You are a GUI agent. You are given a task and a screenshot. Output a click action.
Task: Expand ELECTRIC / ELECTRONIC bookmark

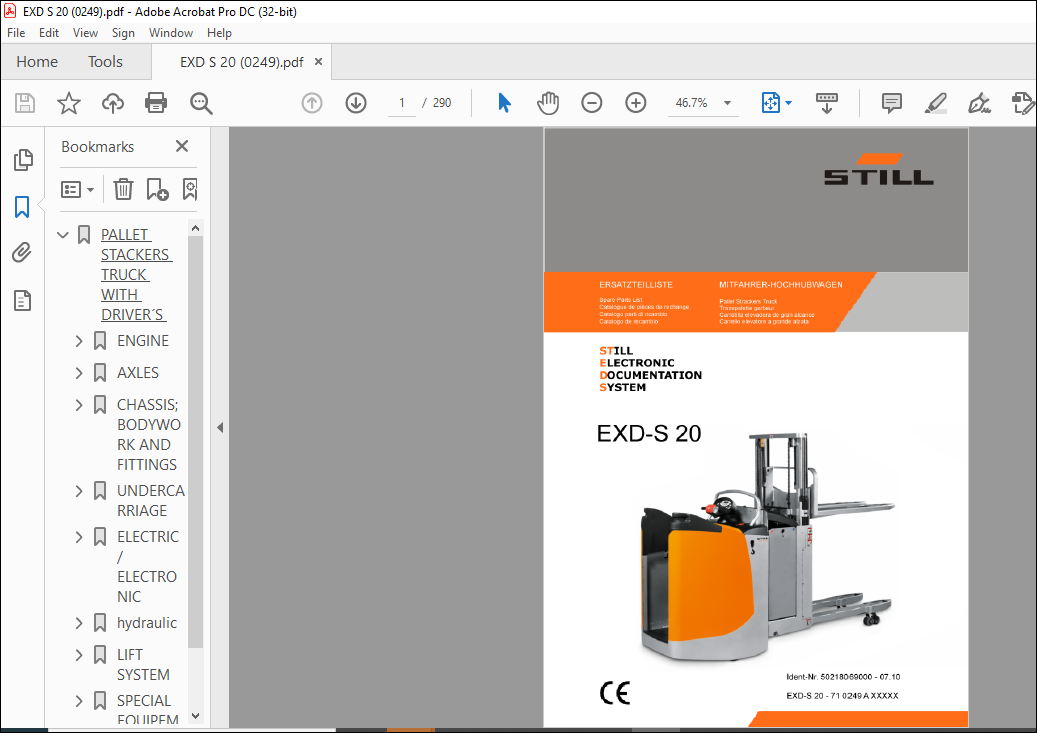coord(79,537)
